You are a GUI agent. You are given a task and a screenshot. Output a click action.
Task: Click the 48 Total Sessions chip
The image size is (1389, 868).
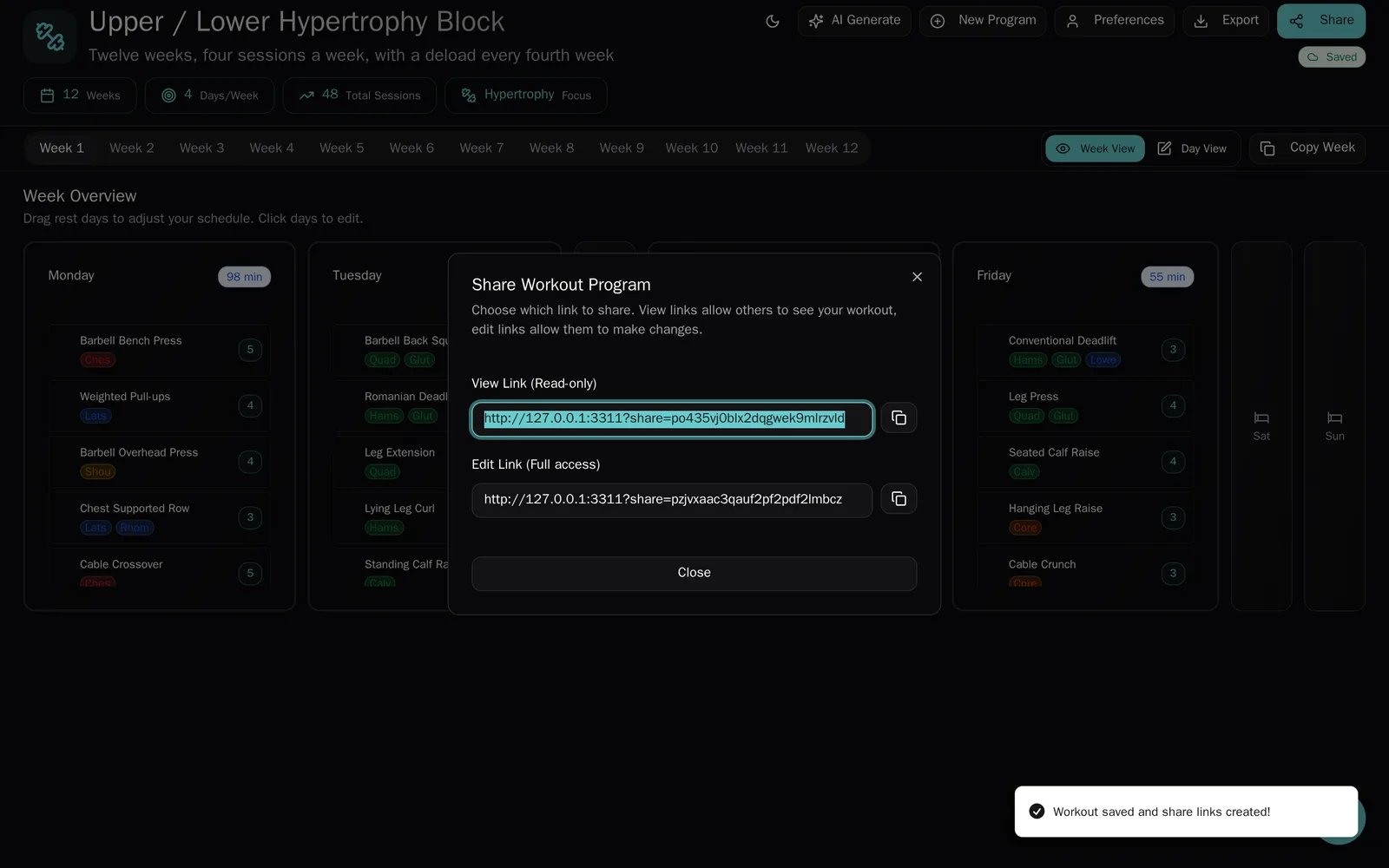coord(359,95)
